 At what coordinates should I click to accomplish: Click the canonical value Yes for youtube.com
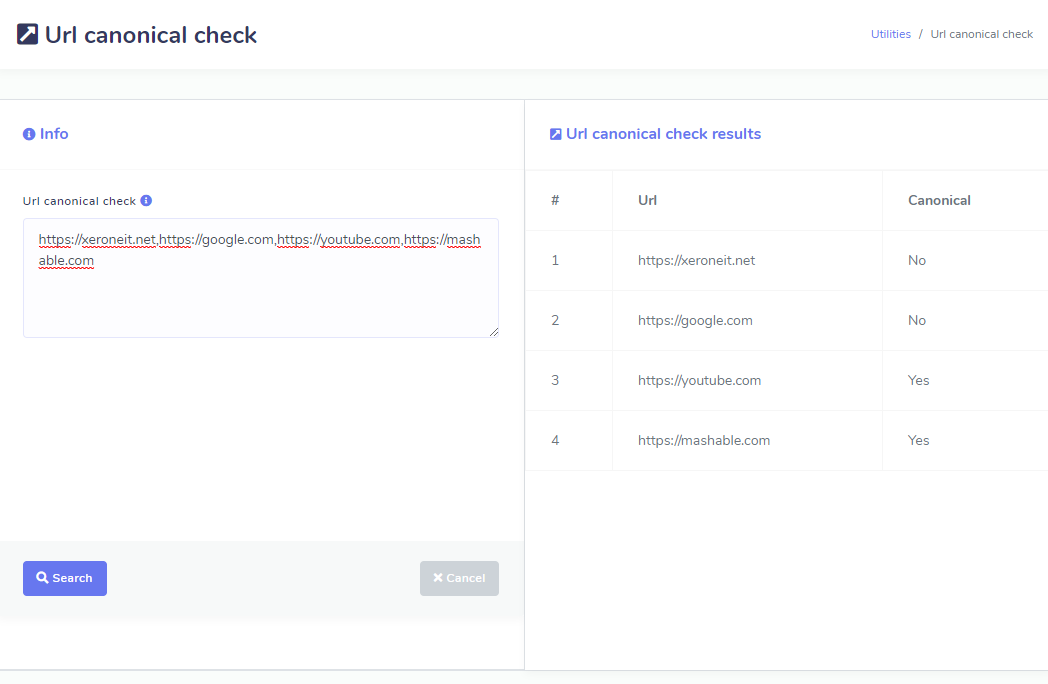click(x=918, y=380)
